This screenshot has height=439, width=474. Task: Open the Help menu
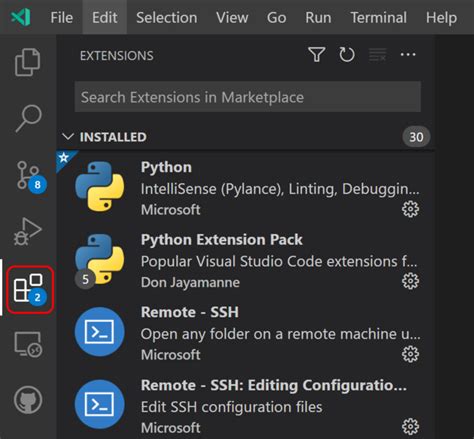pos(441,17)
